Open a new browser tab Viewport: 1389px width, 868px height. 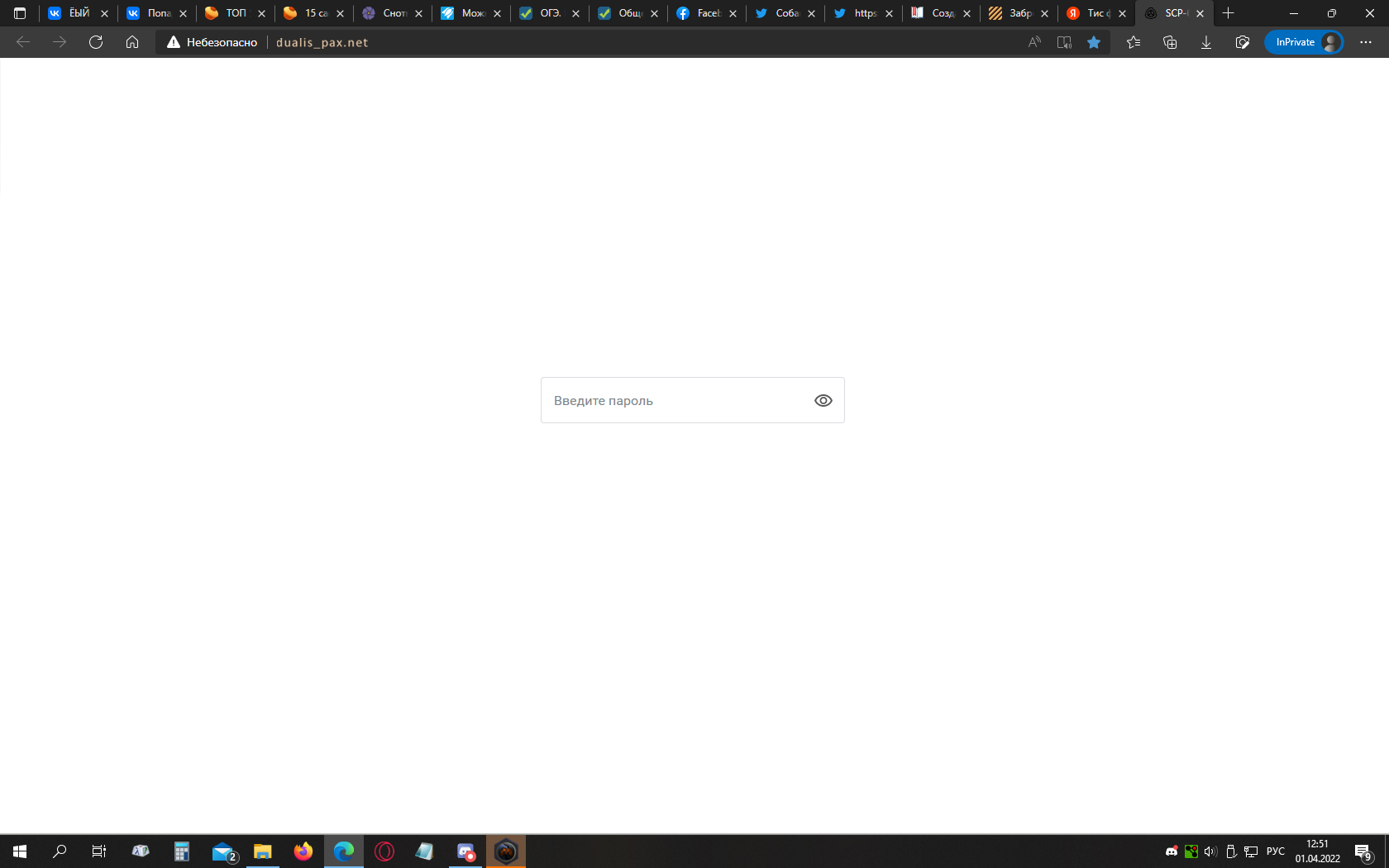click(x=1229, y=13)
